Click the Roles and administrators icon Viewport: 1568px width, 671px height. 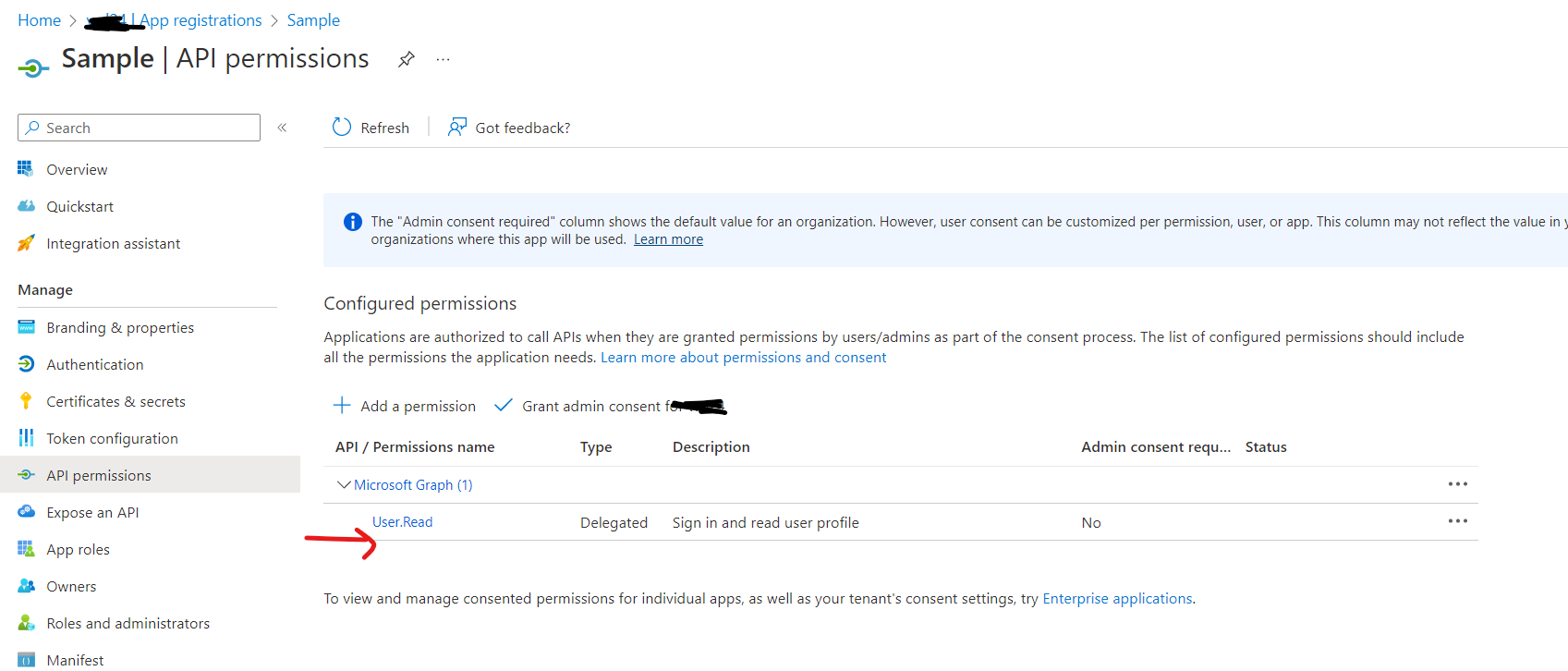pyautogui.click(x=26, y=623)
